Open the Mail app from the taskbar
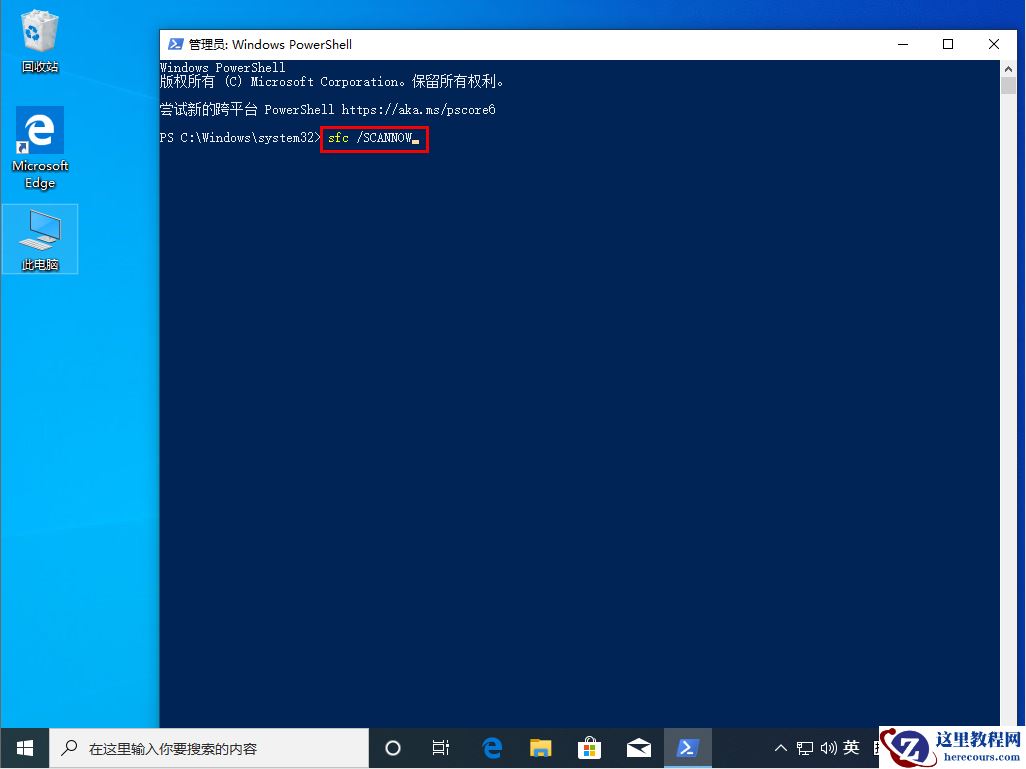 (639, 747)
